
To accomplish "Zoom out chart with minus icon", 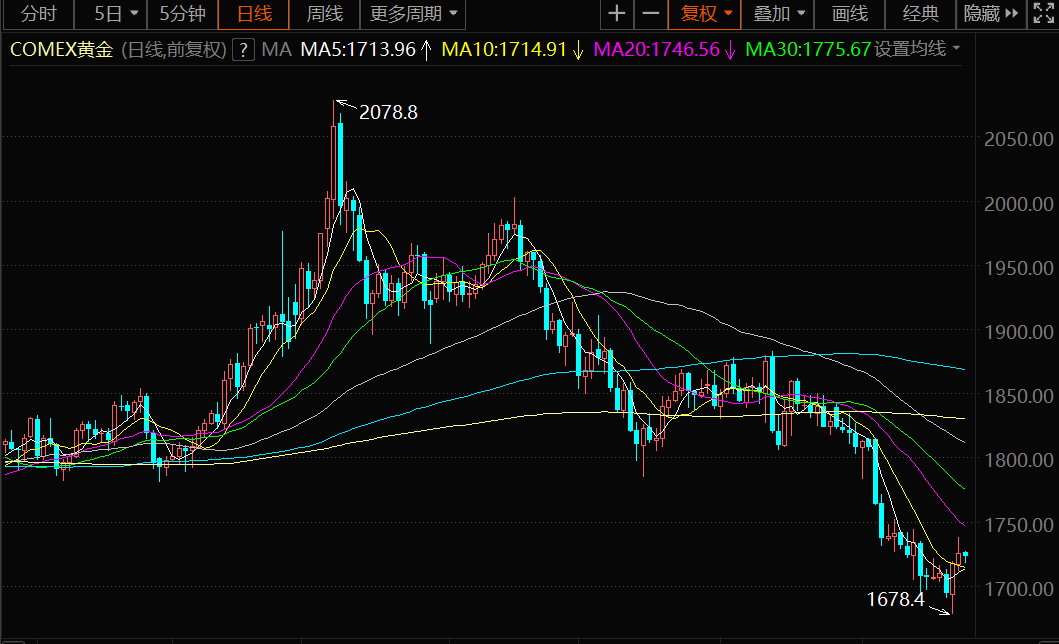I will (651, 14).
